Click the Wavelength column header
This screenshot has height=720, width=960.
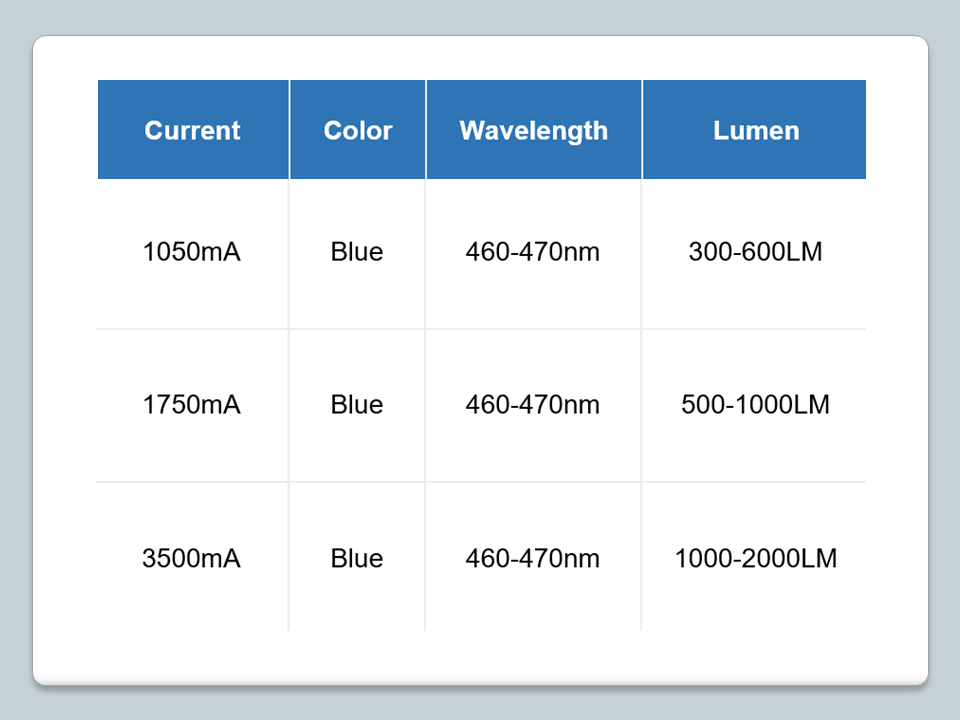[533, 130]
